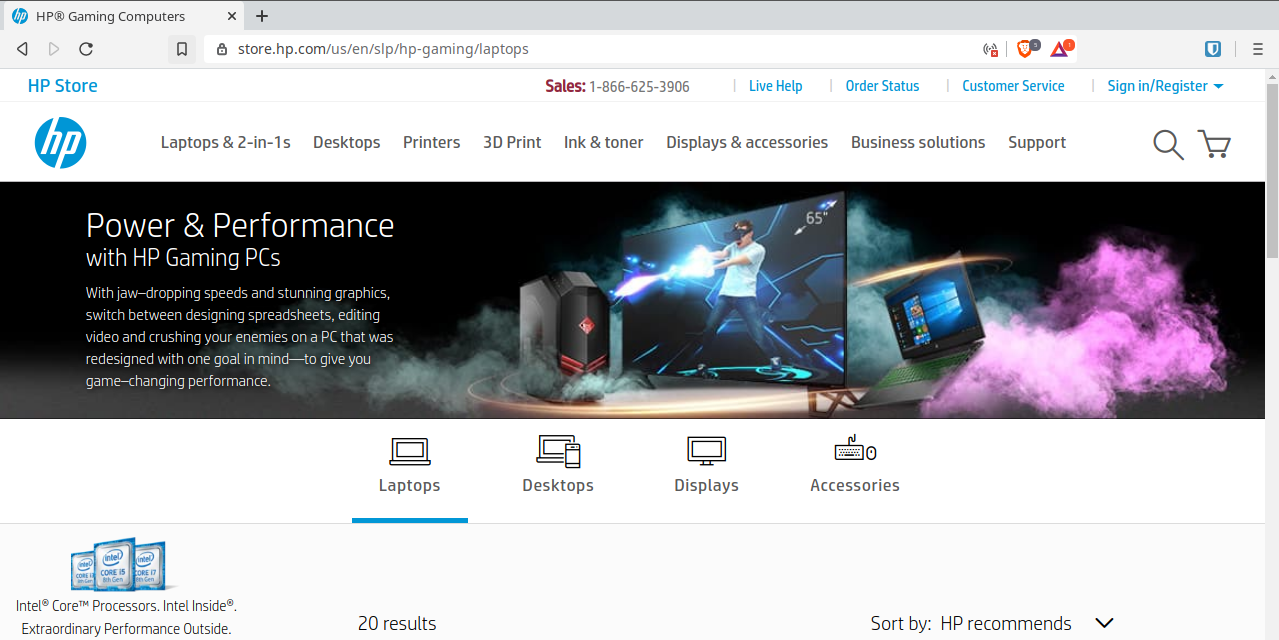This screenshot has height=640, width=1279.
Task: Open Displays & accessories menu
Action: (747, 142)
